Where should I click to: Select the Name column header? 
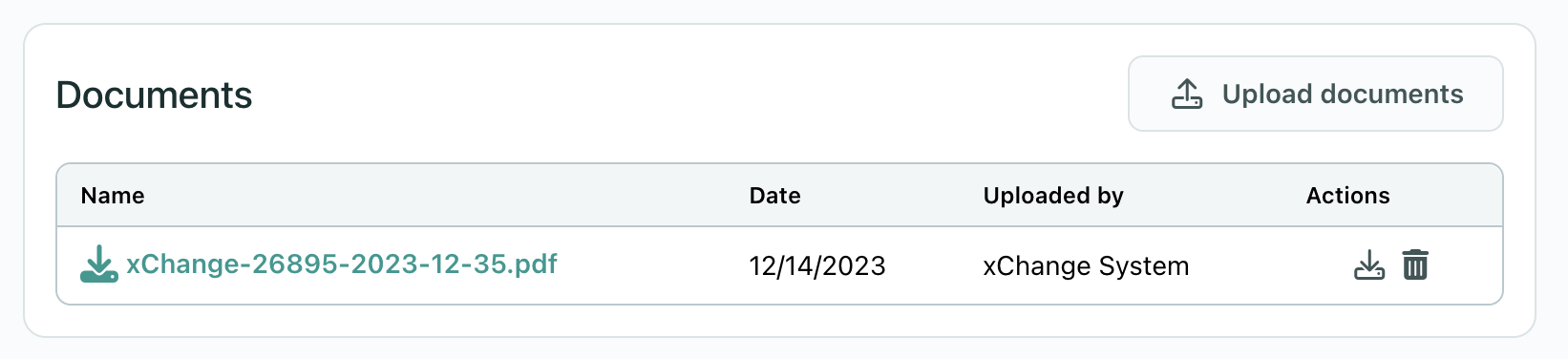pyautogui.click(x=113, y=196)
